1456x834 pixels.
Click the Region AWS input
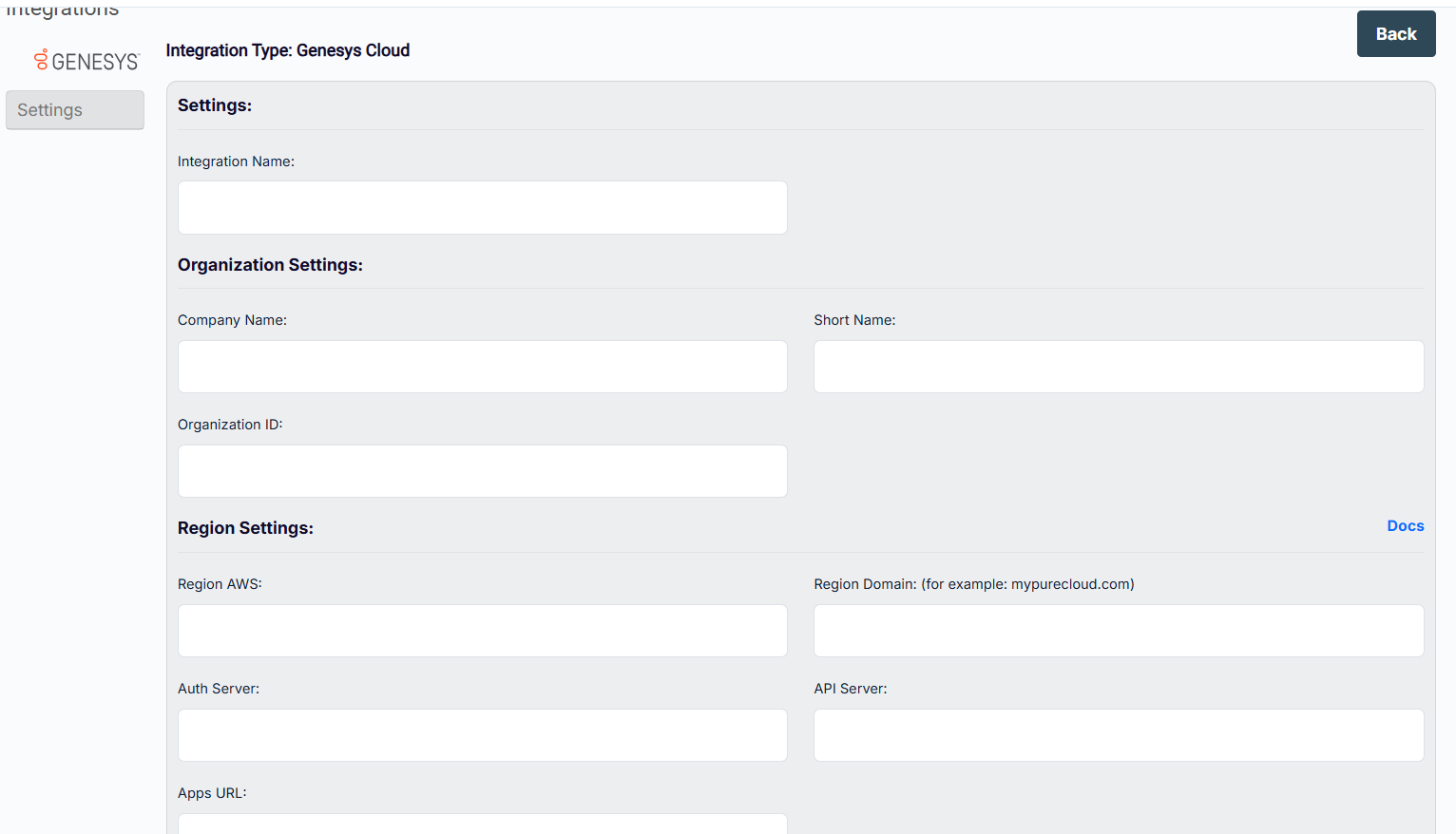482,631
